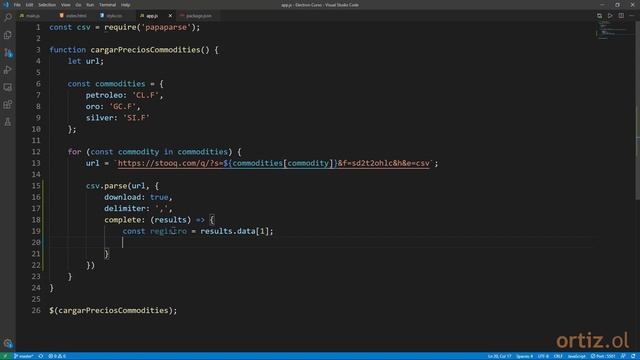Open the Explorer view icon
This screenshot has width=640, height=360.
tap(8, 35)
